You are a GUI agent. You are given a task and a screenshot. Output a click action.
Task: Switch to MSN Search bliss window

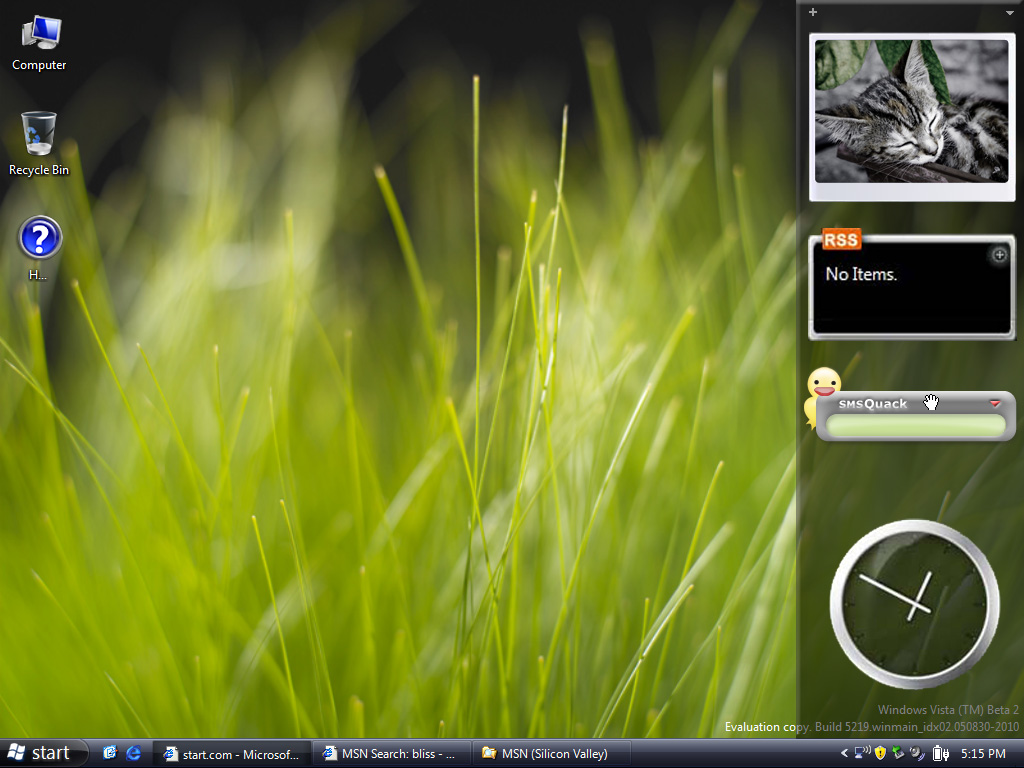tap(390, 753)
